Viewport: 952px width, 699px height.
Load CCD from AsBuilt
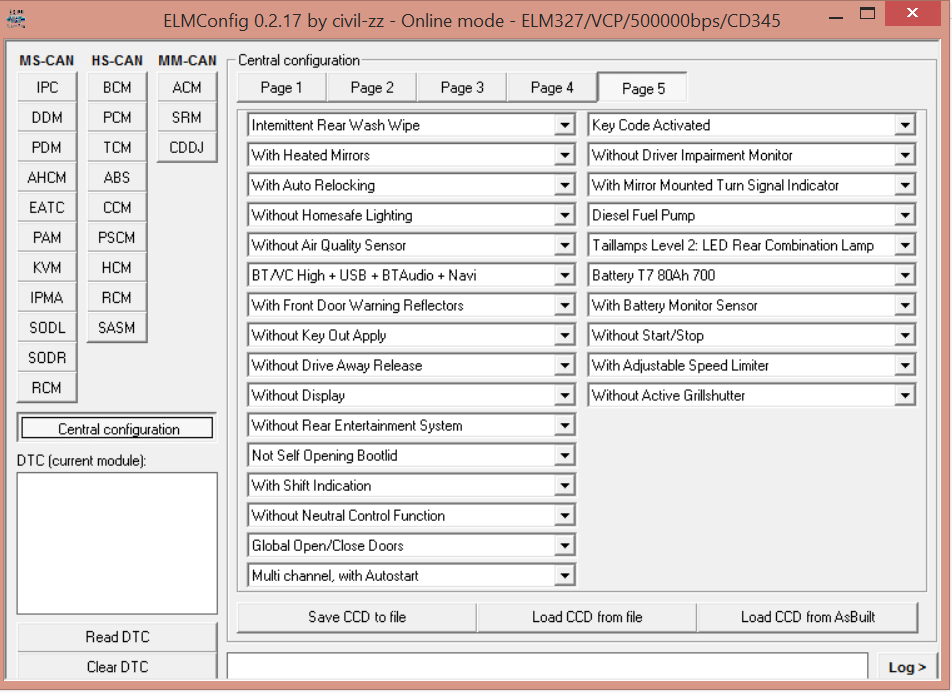click(x=807, y=617)
